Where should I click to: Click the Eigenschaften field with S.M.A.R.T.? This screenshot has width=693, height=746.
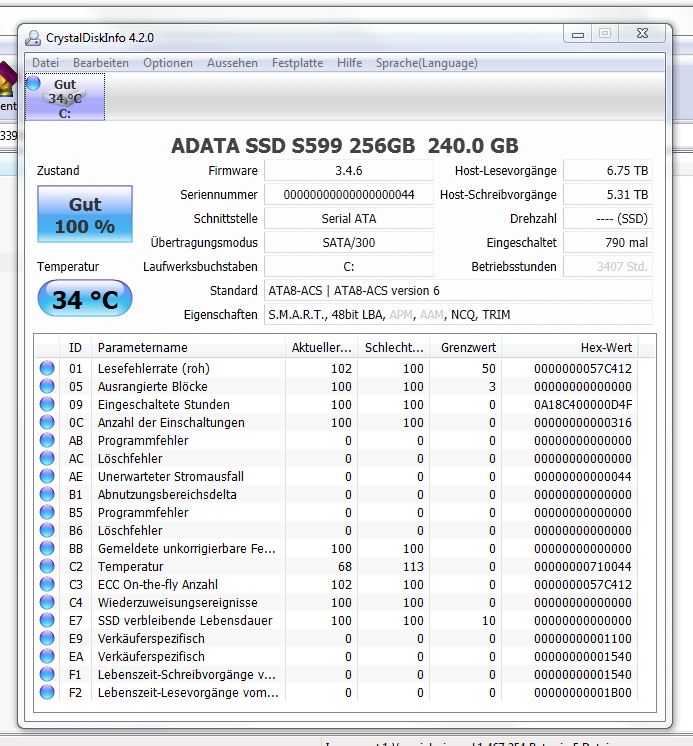pyautogui.click(x=459, y=314)
